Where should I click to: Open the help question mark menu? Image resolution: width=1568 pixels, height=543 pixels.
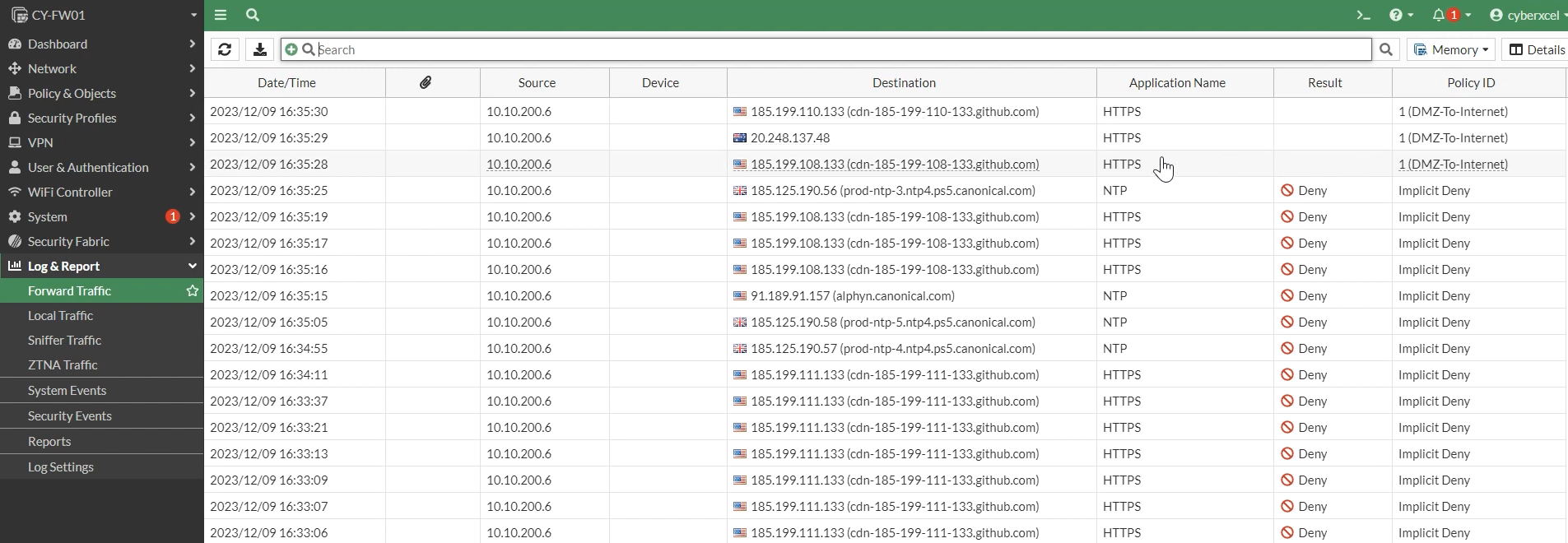pos(1401,15)
